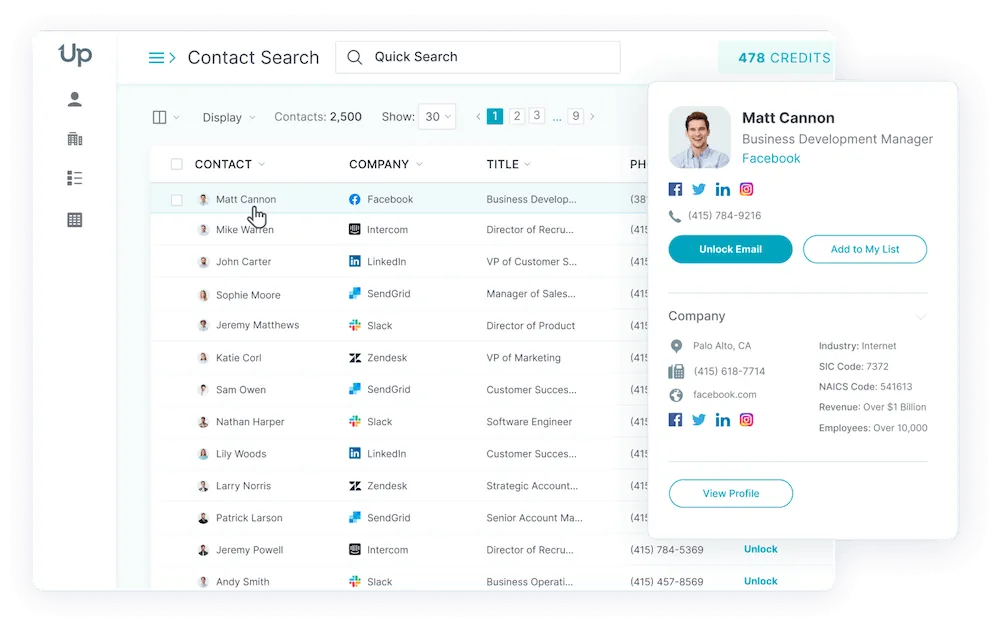The width and height of the screenshot is (1000, 631).
Task: Click the Unlock Email button
Action: point(730,249)
